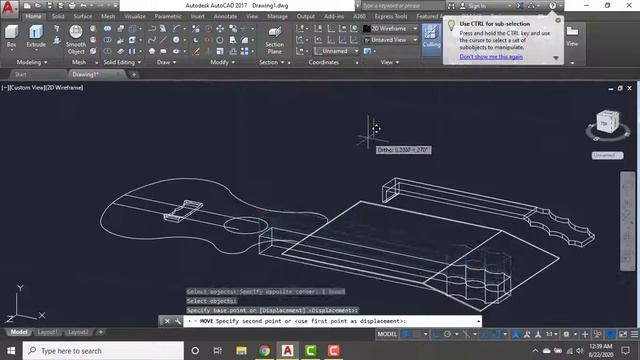Select the Box solid tool
Image resolution: width=640 pixels, height=360 pixels.
point(11,37)
